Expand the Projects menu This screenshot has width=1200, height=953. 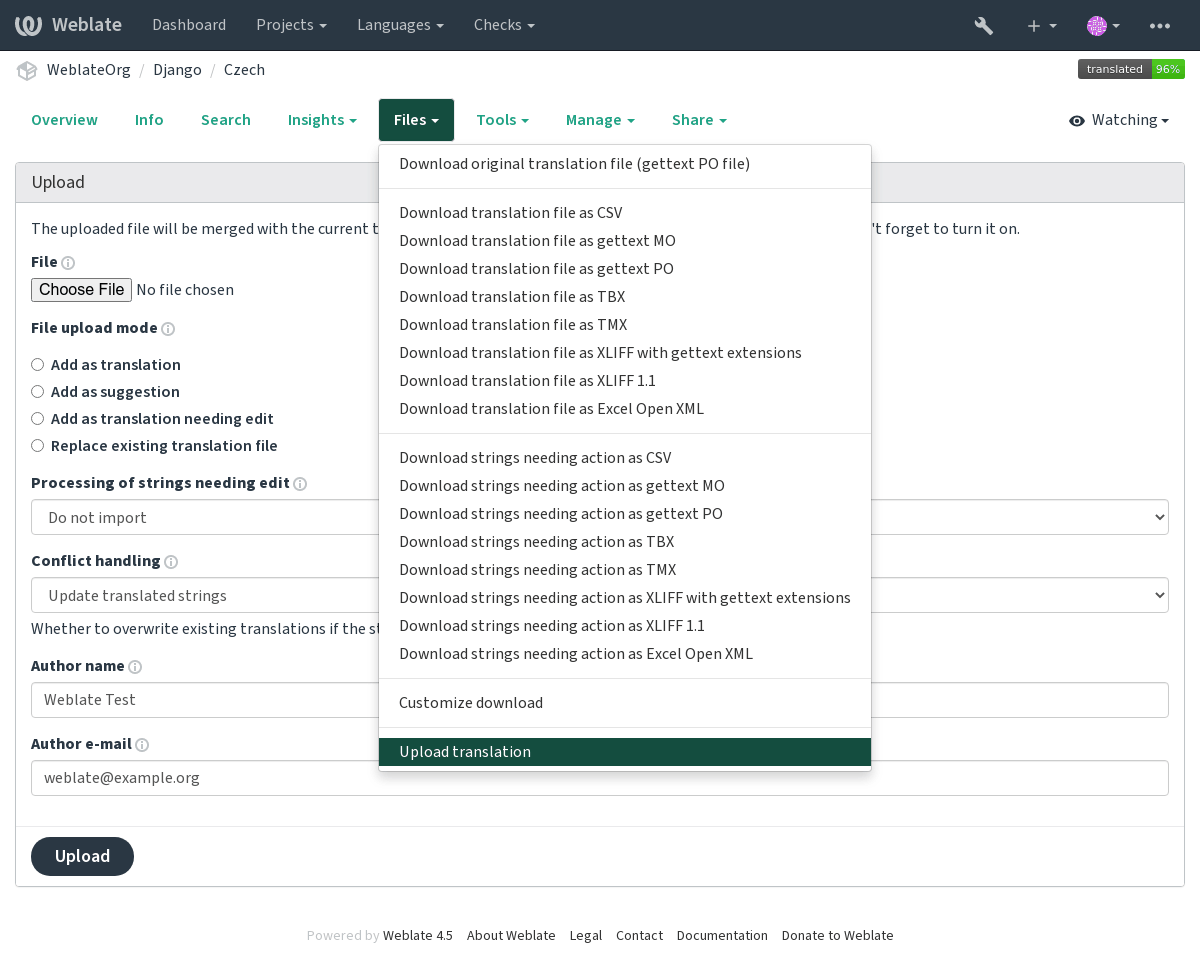(x=291, y=25)
